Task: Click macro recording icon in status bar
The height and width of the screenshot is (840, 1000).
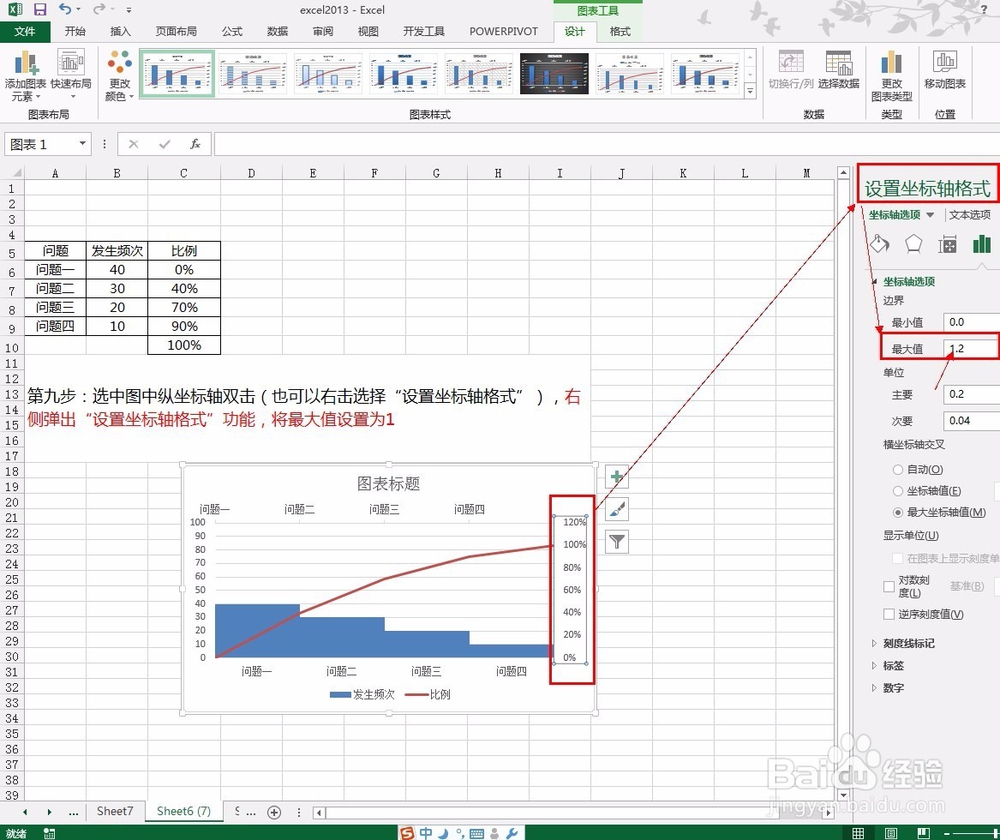Action: pos(49,833)
